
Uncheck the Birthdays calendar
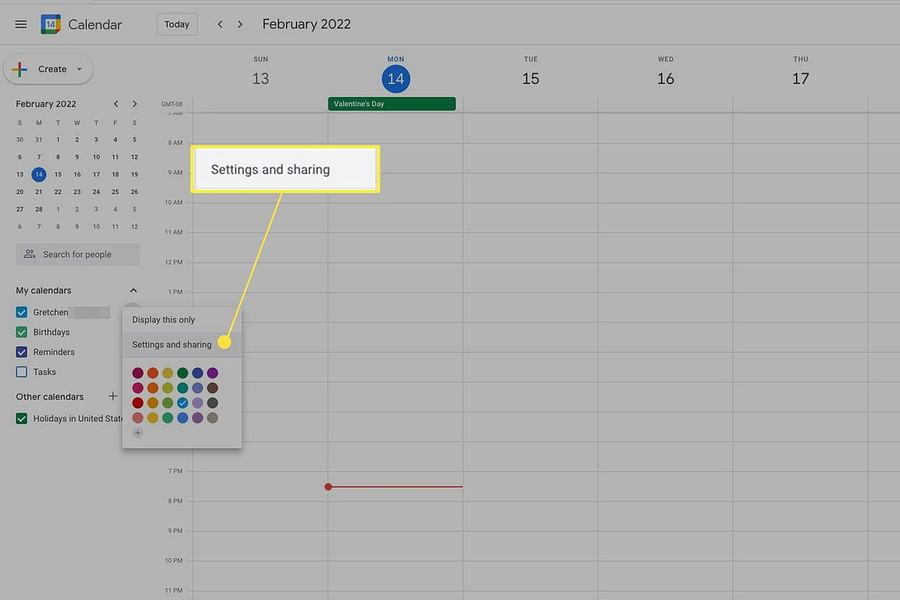(21, 331)
